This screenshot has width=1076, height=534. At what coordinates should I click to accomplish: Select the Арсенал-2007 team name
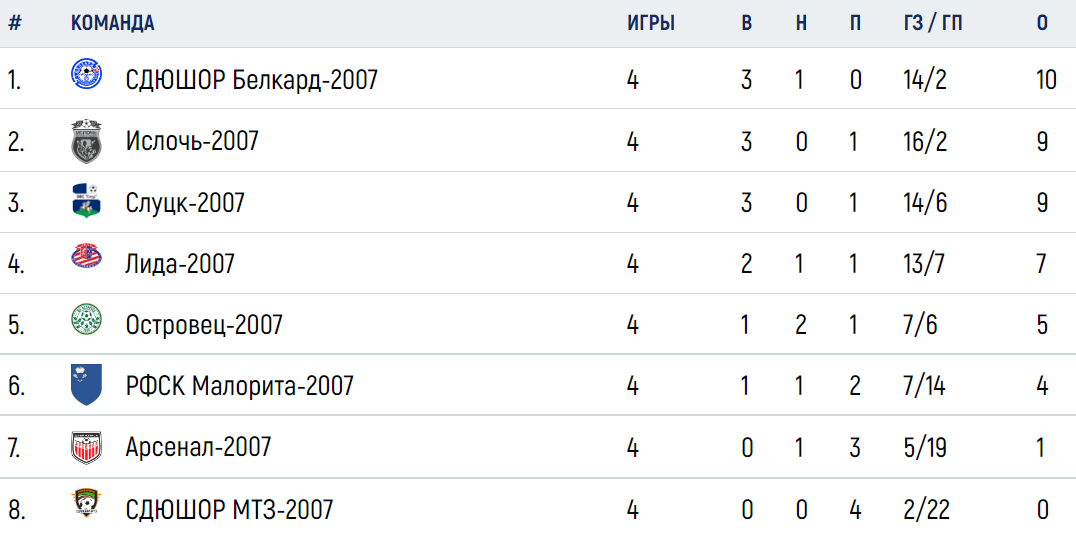point(198,448)
